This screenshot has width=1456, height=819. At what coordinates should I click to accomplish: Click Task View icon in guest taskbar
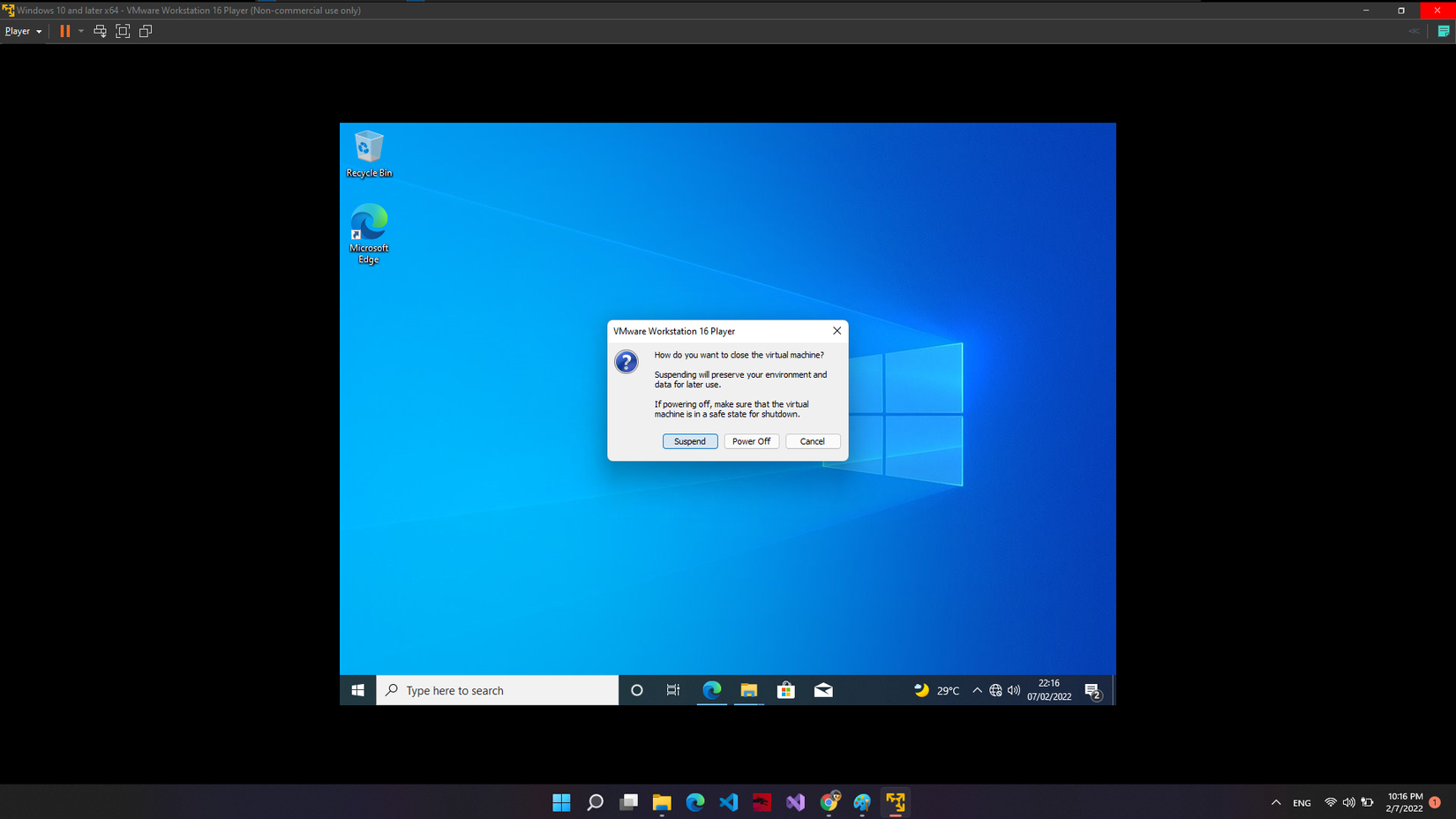(x=673, y=690)
